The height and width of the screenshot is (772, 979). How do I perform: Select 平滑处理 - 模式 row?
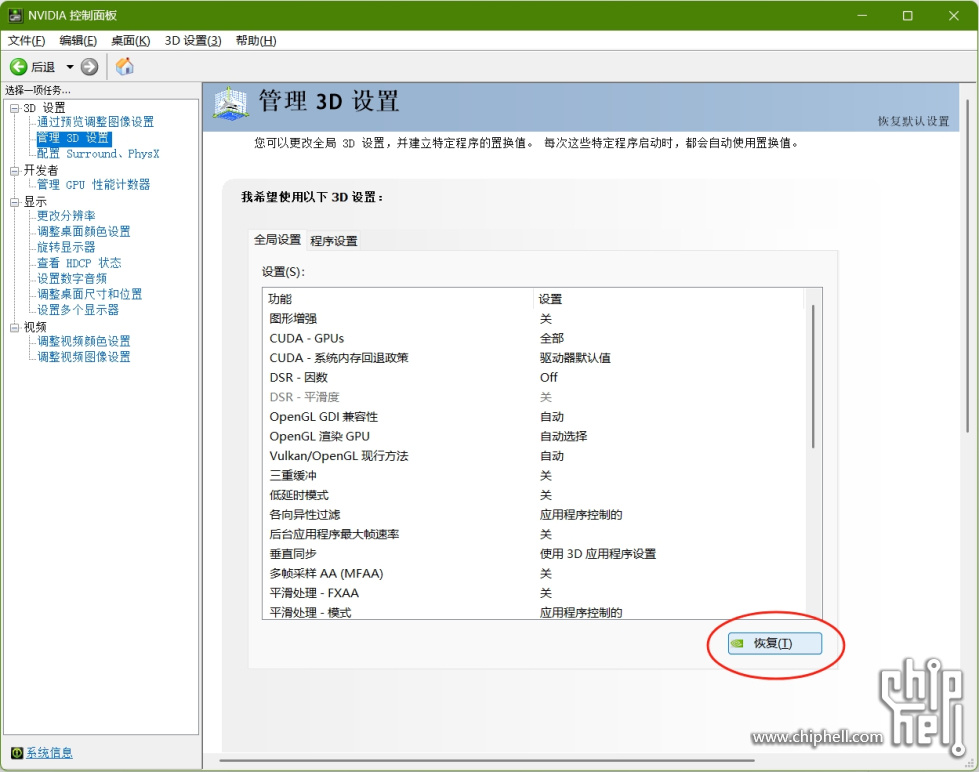click(534, 612)
